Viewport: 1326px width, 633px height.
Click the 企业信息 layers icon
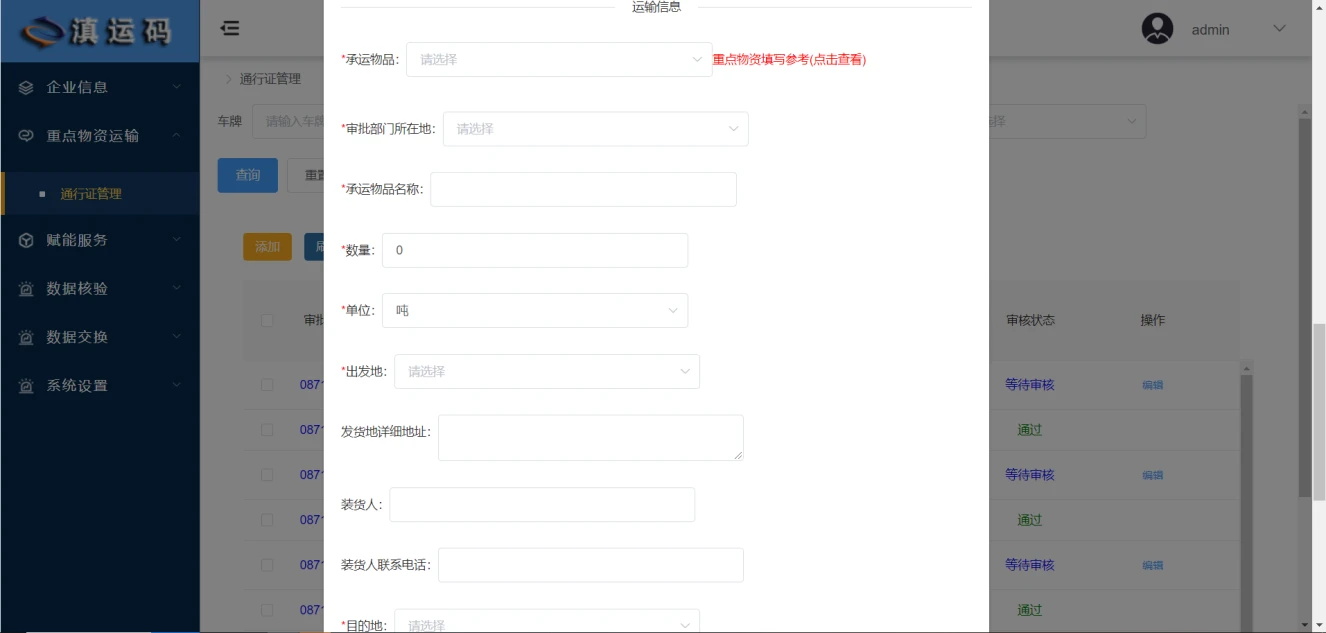pyautogui.click(x=26, y=88)
